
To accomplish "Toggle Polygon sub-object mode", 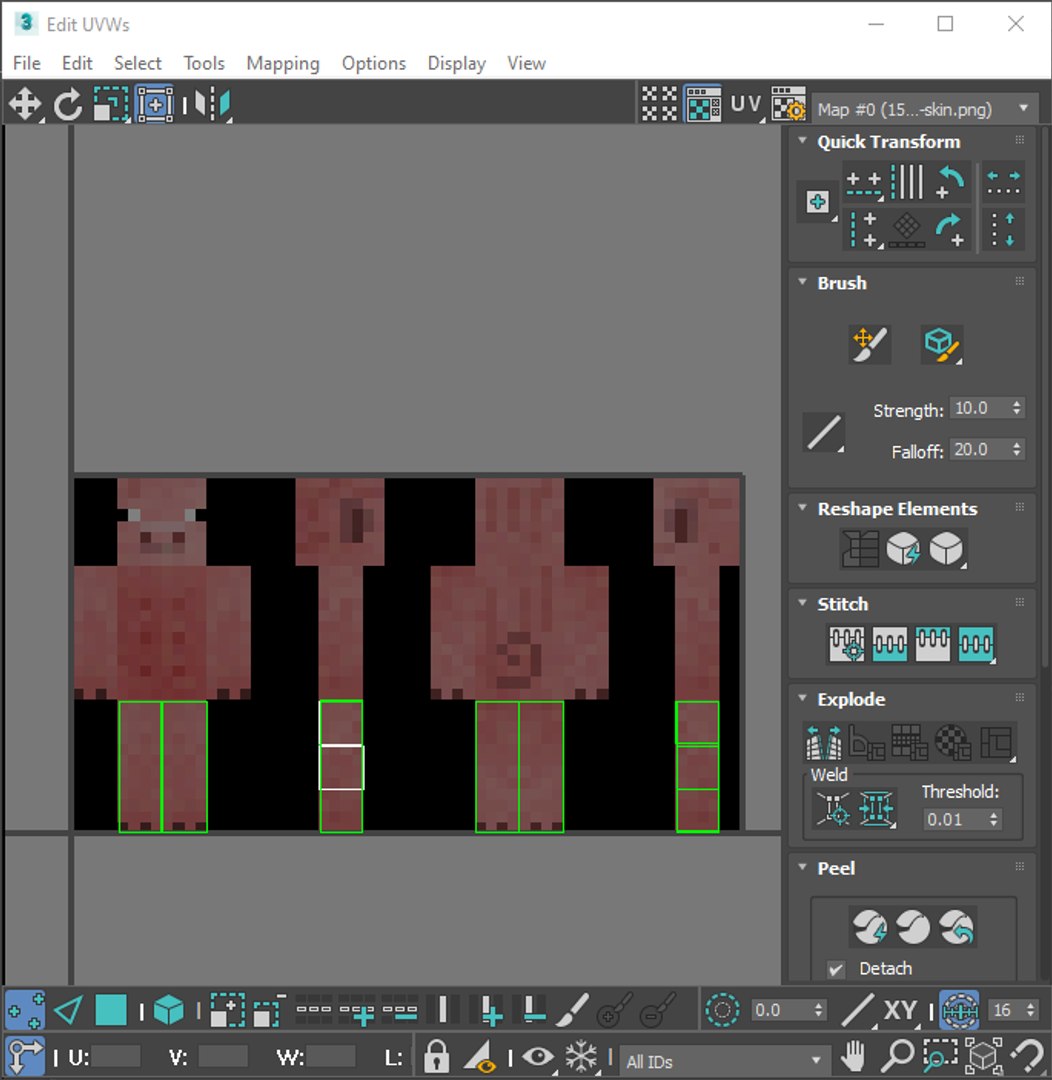I will tap(110, 1010).
